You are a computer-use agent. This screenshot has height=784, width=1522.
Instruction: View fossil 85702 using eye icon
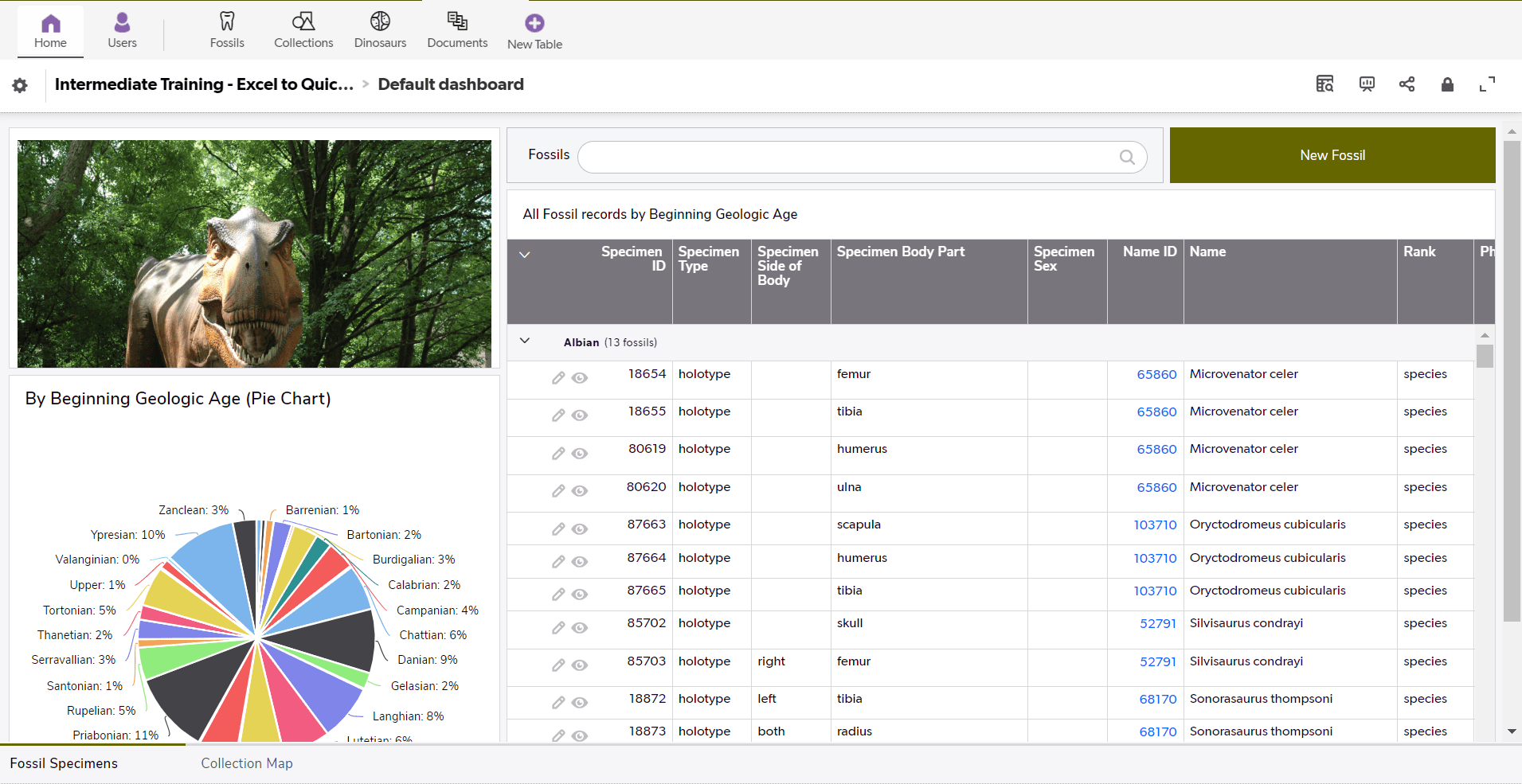point(580,628)
